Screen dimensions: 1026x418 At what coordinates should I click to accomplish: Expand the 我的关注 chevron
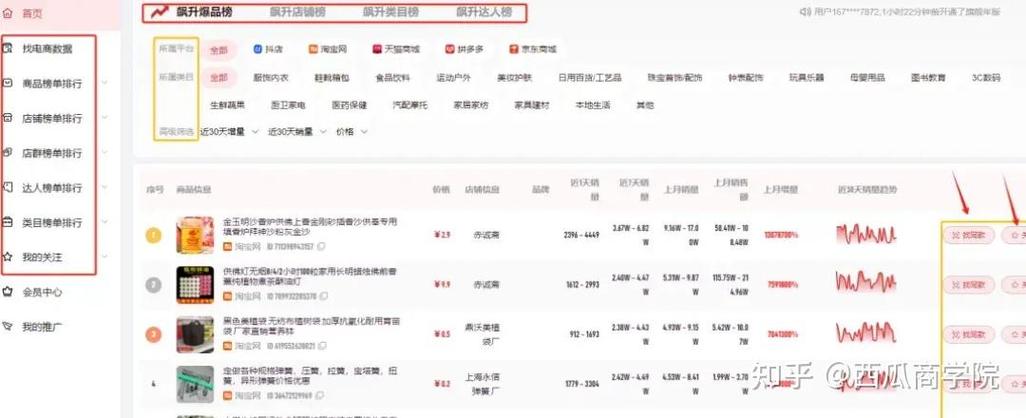click(x=105, y=257)
